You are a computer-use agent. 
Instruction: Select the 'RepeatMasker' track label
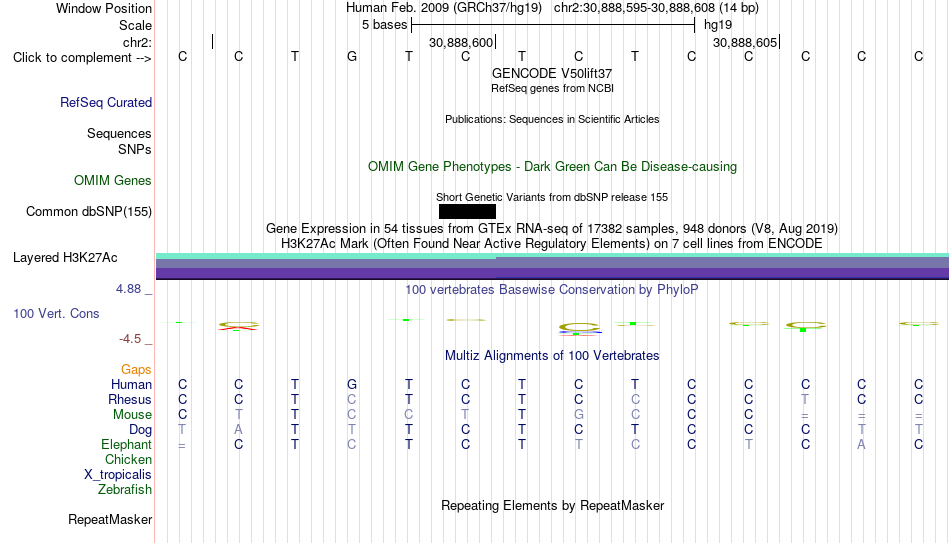point(110,519)
